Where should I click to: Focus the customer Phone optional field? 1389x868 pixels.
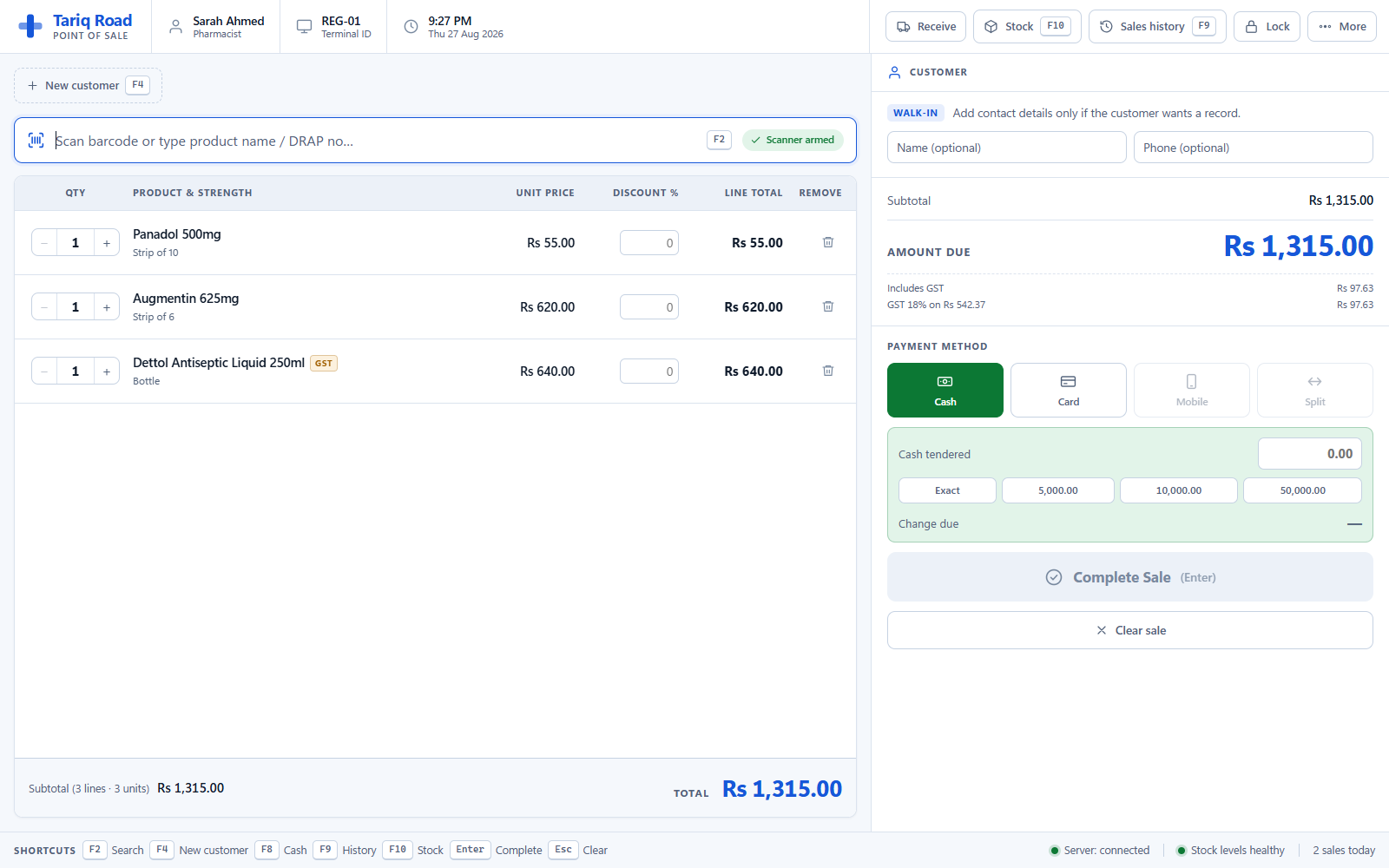tap(1254, 148)
